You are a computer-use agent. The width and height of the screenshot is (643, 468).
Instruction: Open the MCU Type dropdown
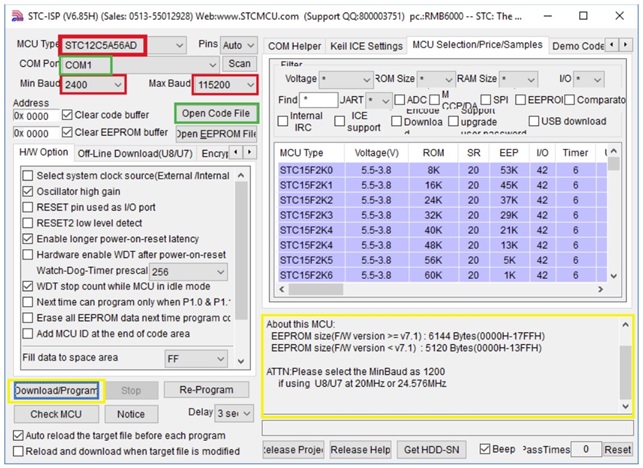179,45
